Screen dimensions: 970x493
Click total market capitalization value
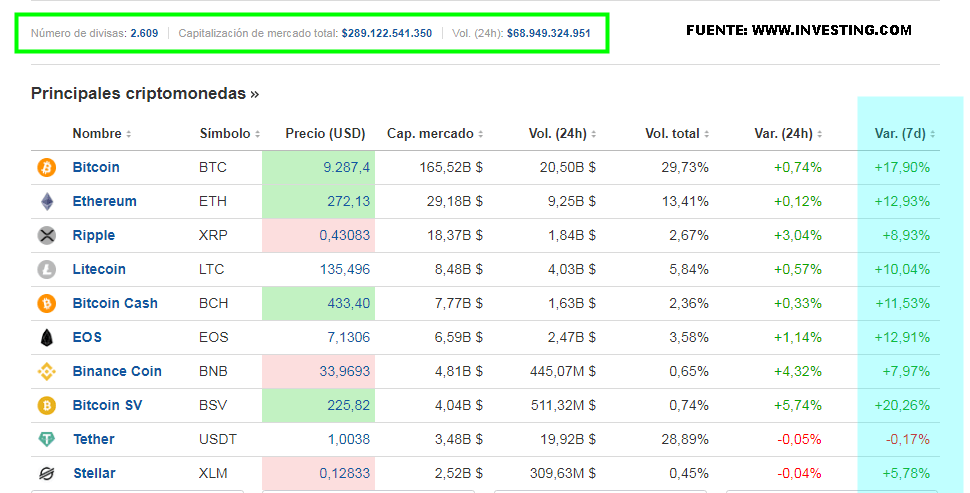pyautogui.click(x=386, y=33)
